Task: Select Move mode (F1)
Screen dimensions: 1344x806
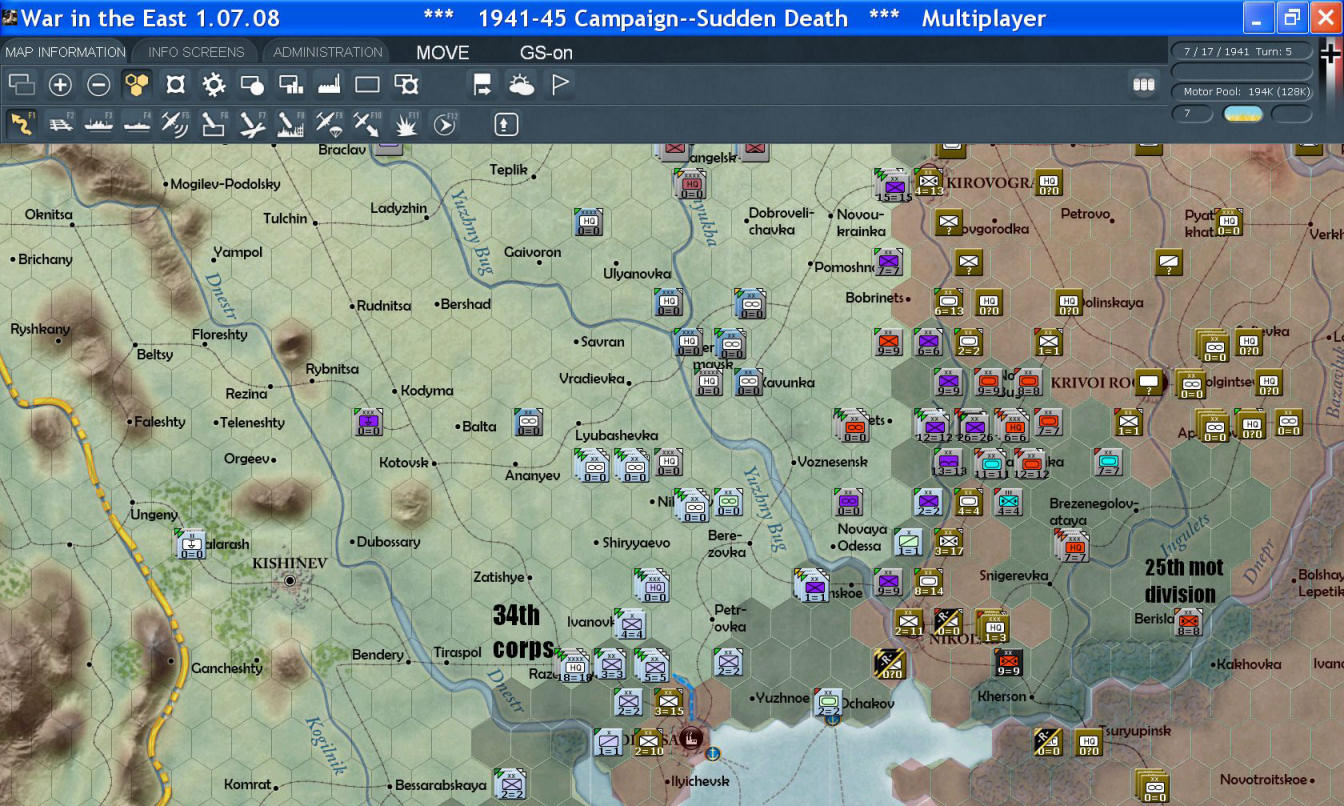Action: [x=22, y=123]
